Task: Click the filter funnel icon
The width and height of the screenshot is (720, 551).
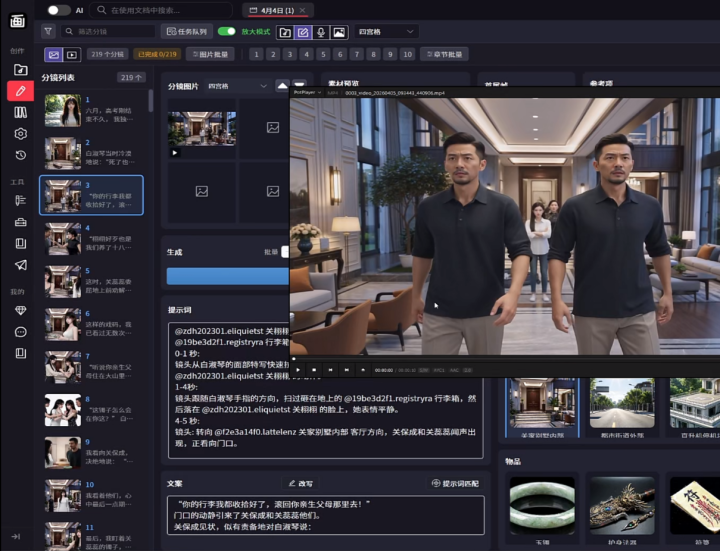Action: tap(48, 32)
